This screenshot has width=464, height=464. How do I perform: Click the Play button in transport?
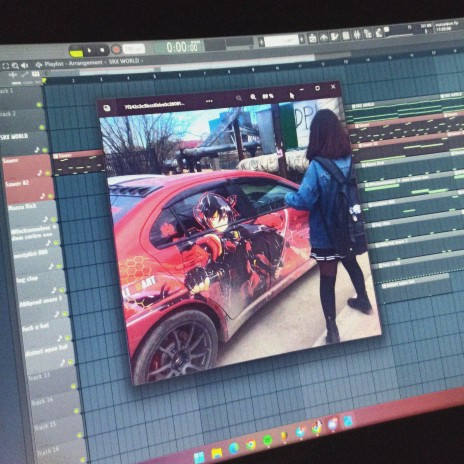click(89, 51)
